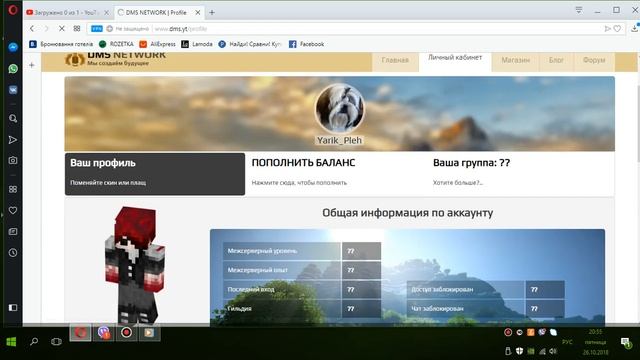This screenshot has height=360, width=640.
Task: Go back with the browser back arrow
Action: tap(32, 29)
